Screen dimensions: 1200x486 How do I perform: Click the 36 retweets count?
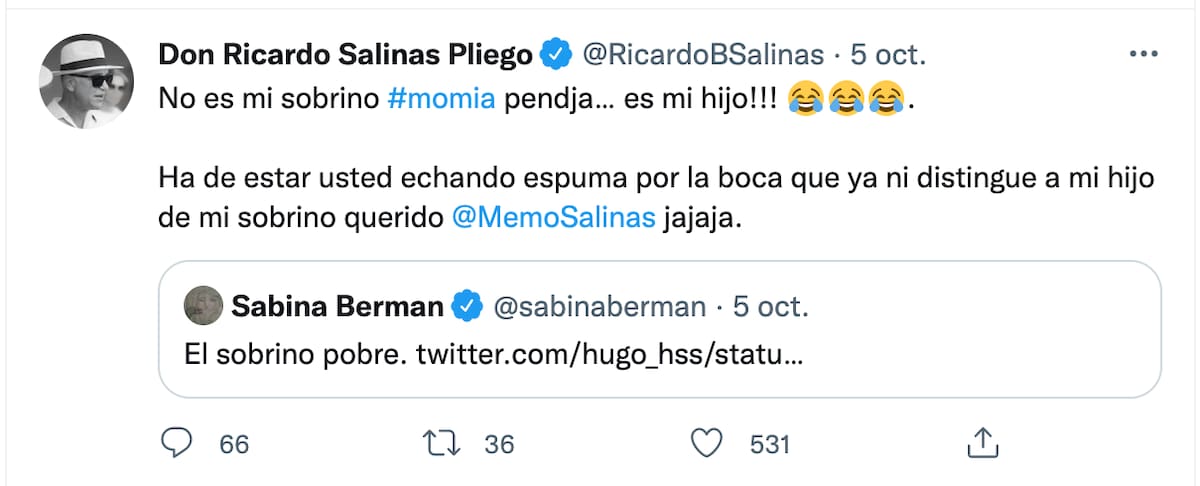[x=499, y=444]
